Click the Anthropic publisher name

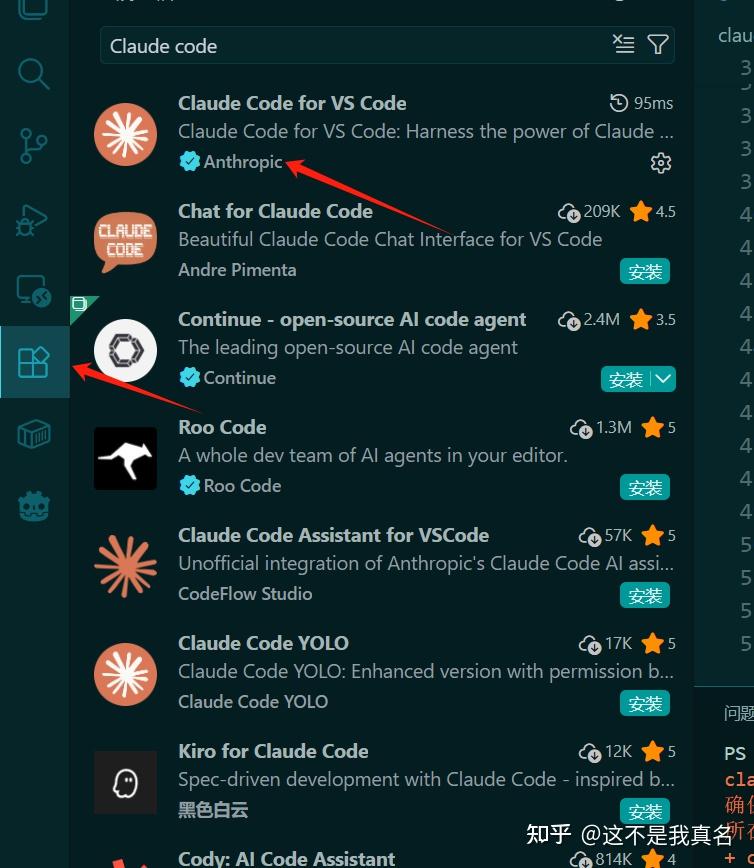pos(243,162)
